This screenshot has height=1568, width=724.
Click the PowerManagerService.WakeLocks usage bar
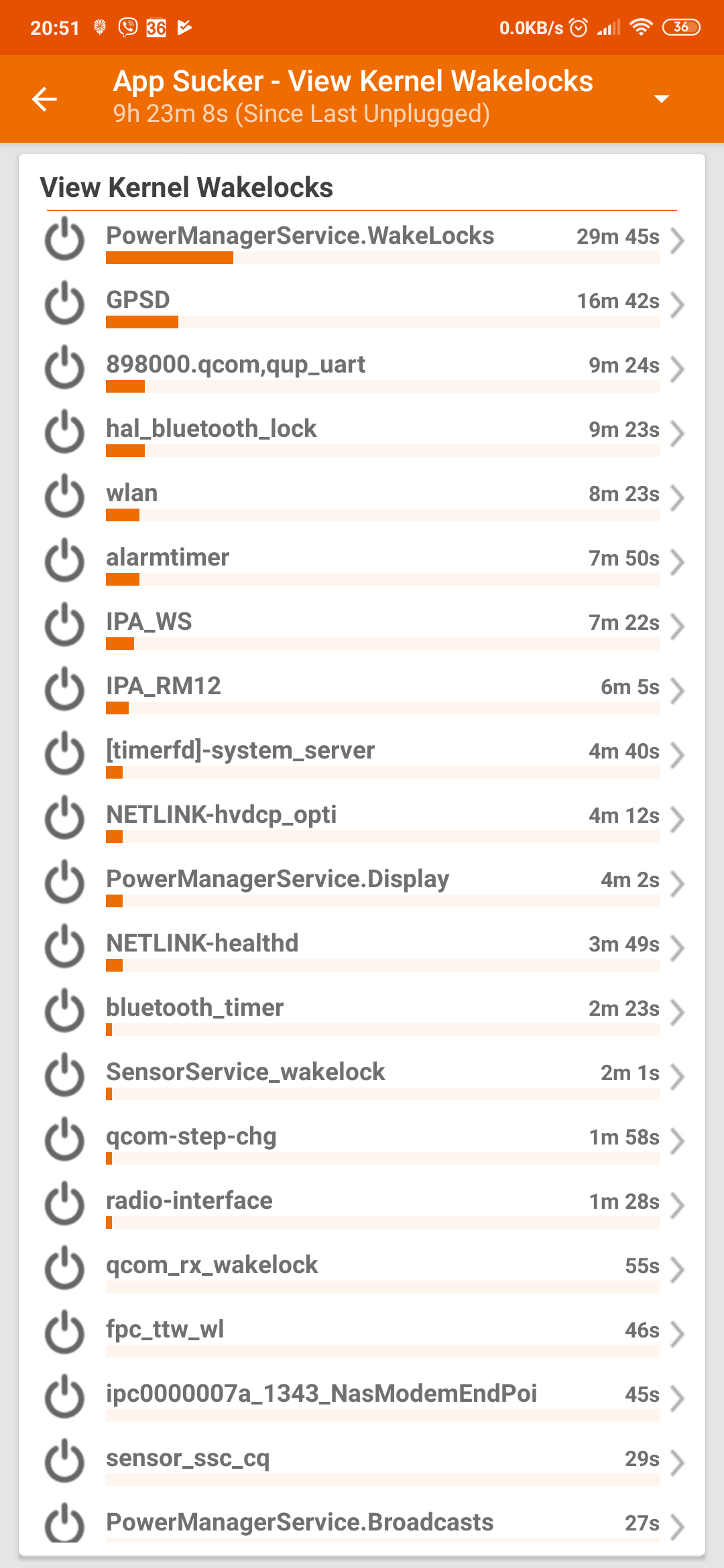(x=382, y=258)
